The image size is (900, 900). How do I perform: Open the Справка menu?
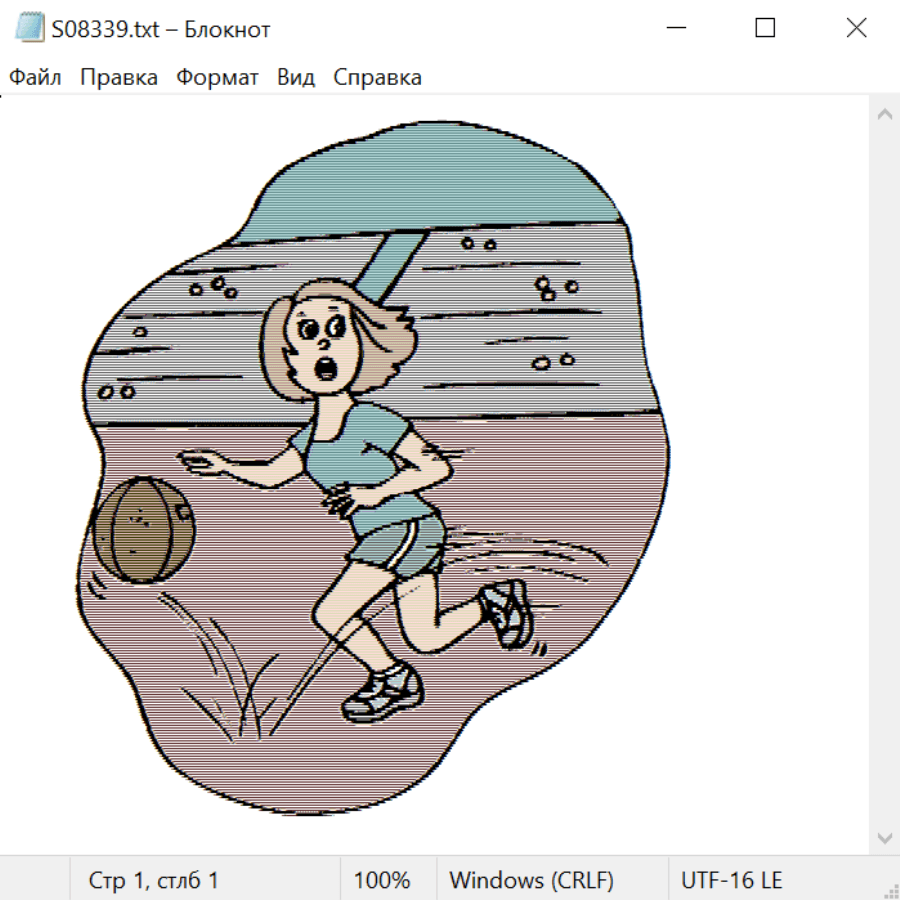[x=377, y=78]
